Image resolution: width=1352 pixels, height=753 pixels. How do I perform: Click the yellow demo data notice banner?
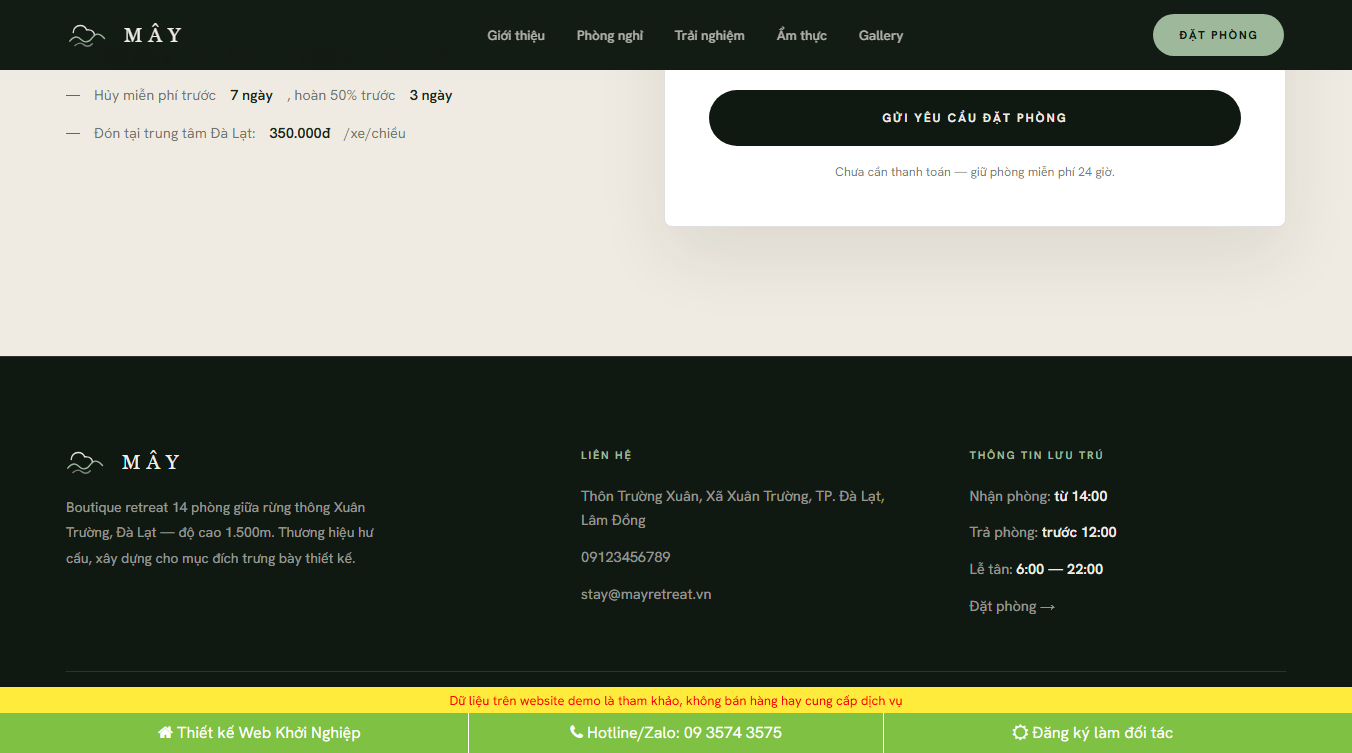pyautogui.click(x=676, y=700)
